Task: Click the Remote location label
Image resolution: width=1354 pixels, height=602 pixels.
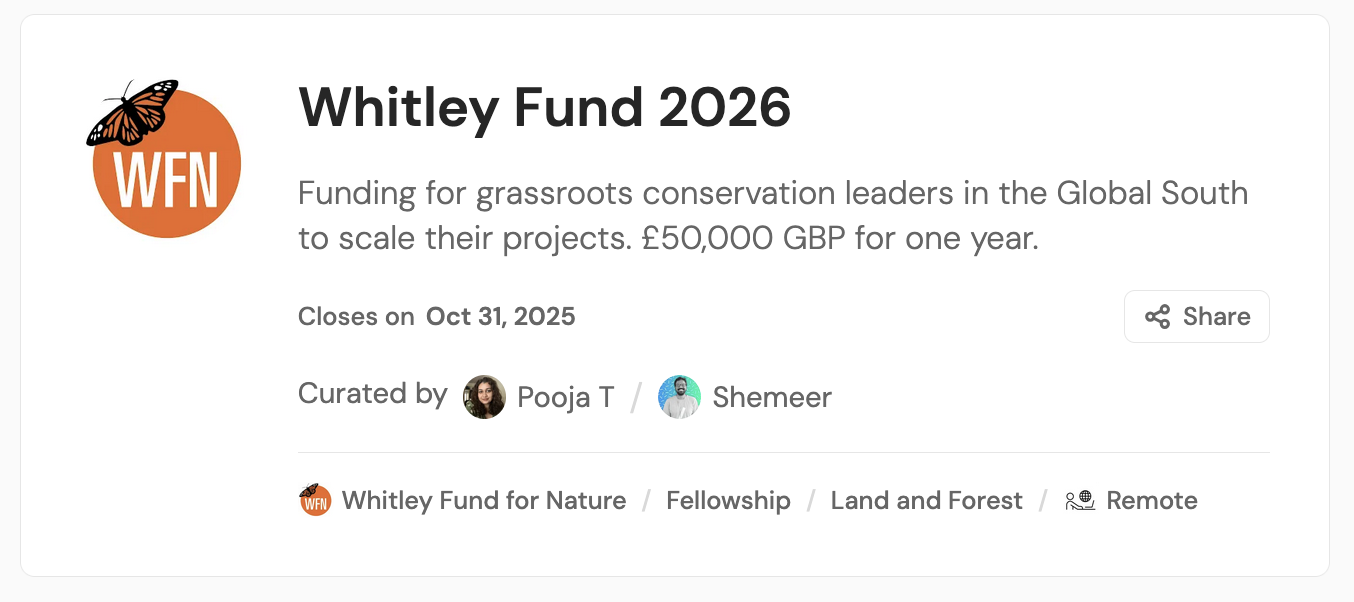Action: point(1151,500)
